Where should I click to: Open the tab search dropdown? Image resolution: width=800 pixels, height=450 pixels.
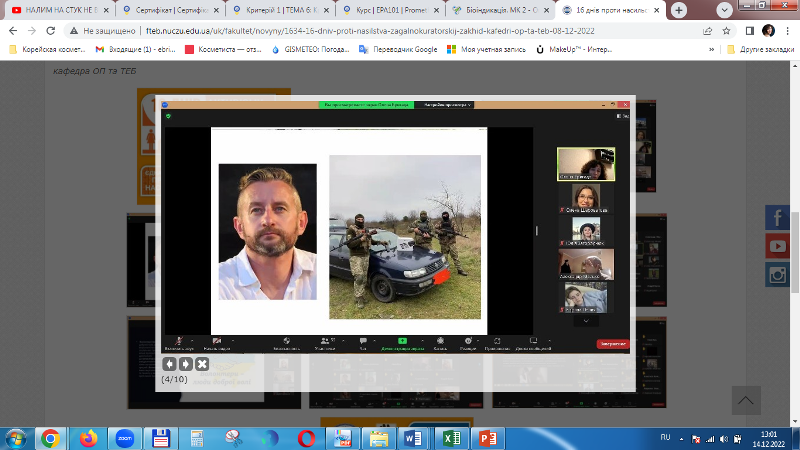(724, 10)
